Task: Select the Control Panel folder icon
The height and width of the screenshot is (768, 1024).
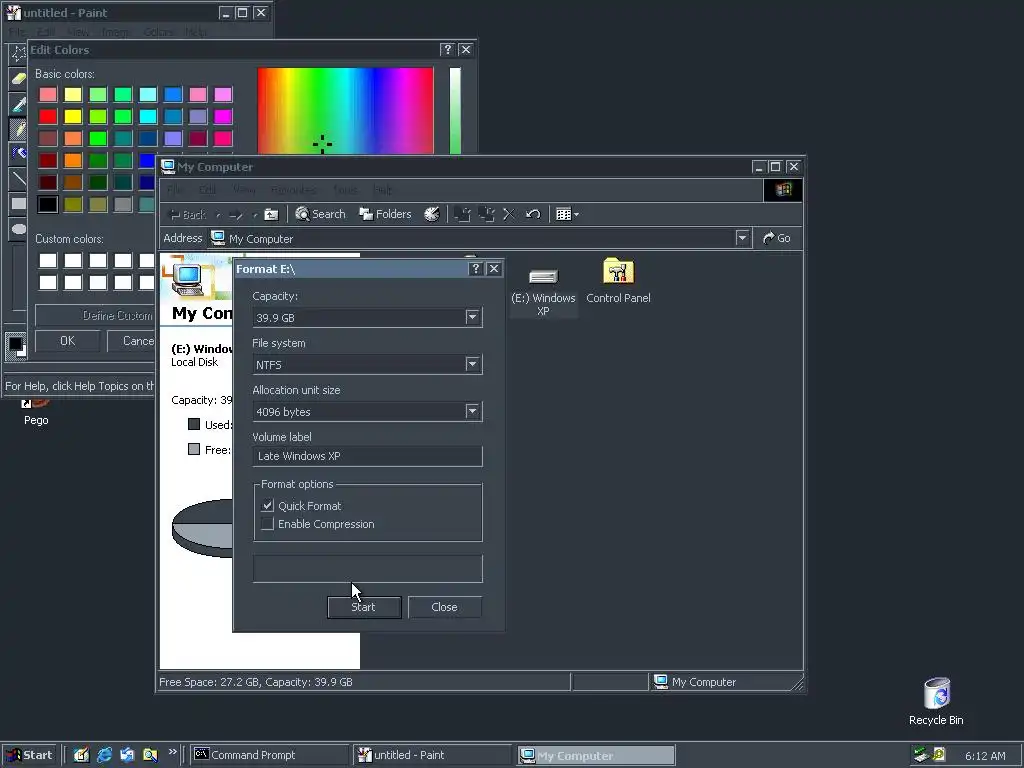Action: 618,281
